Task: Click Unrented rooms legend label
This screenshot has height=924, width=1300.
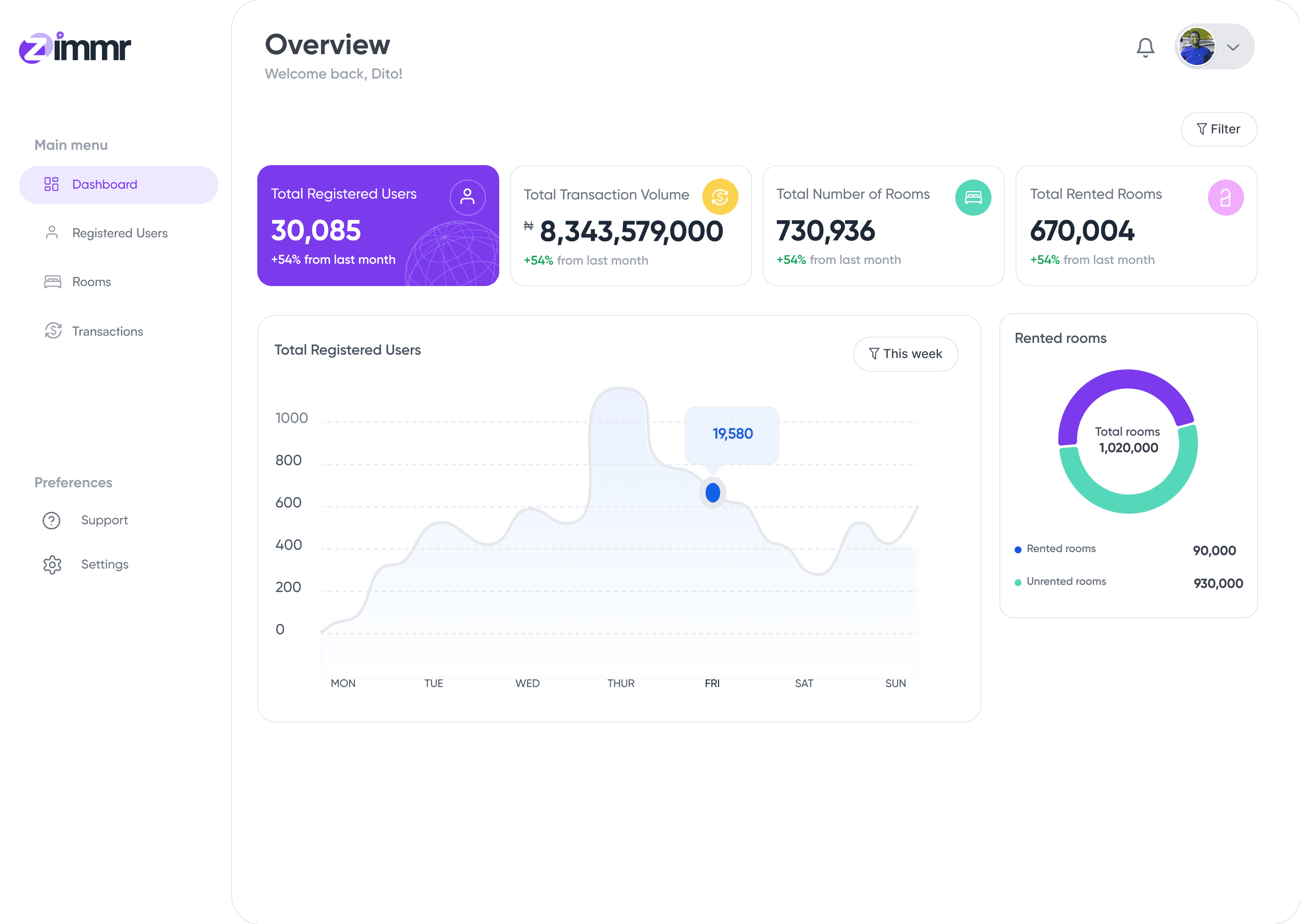Action: 1066,582
